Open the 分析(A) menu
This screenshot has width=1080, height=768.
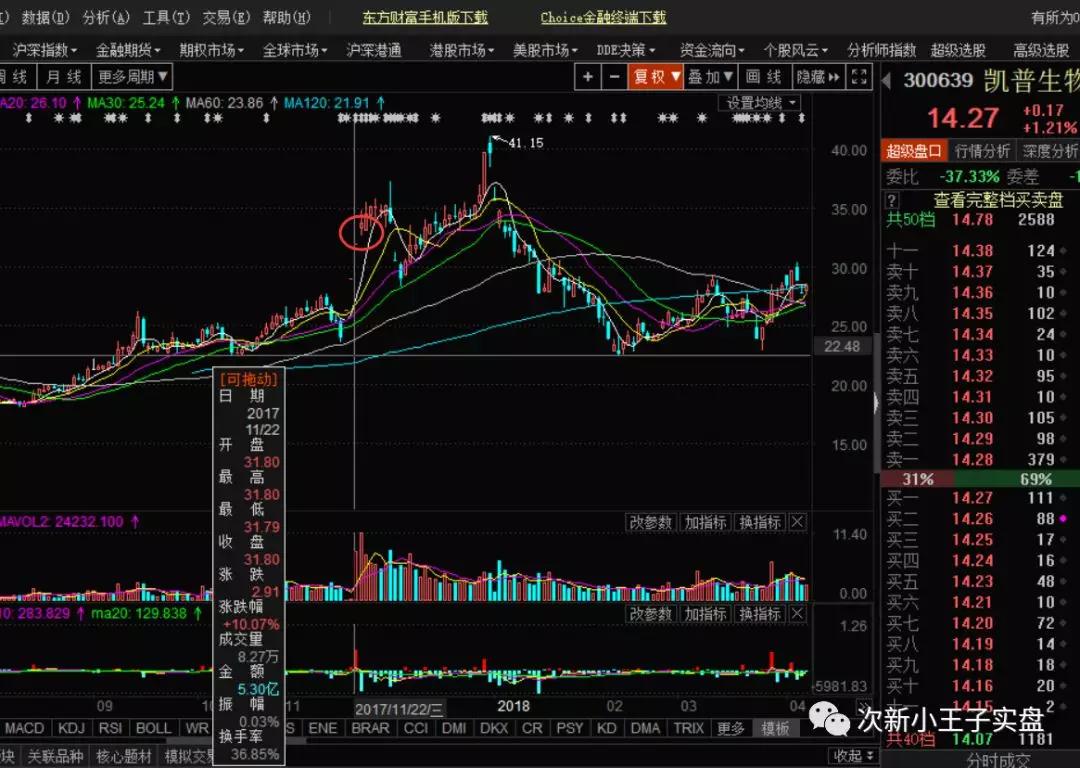click(106, 17)
